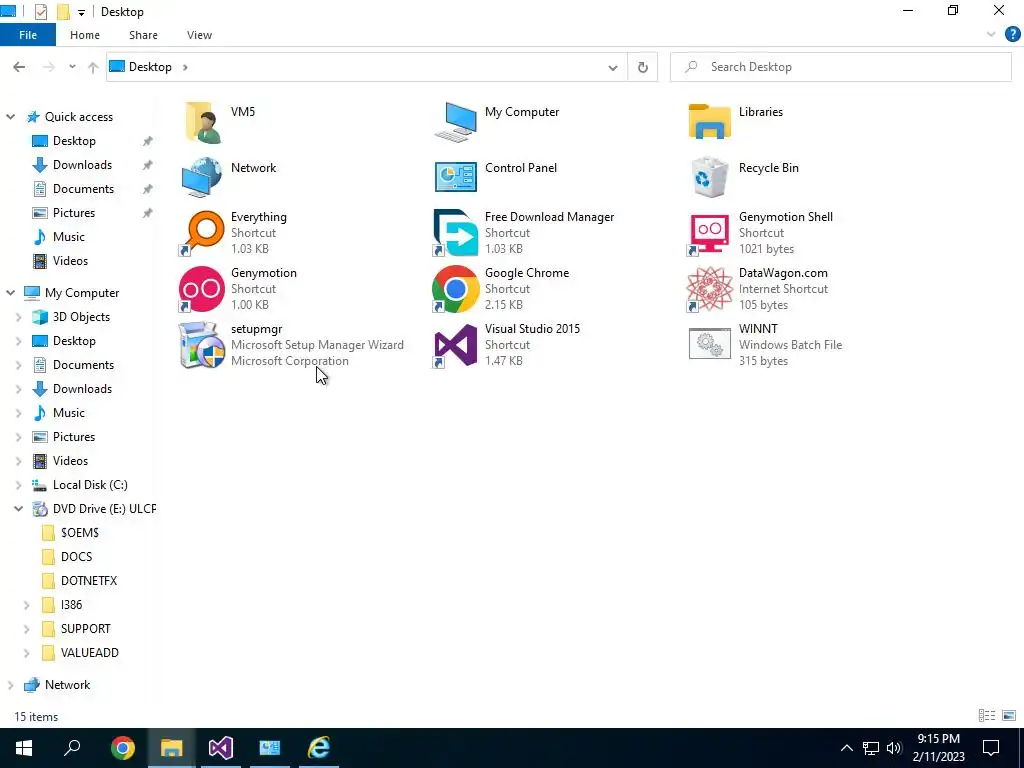
Task: Open Google Chrome from the taskbar
Action: point(123,748)
